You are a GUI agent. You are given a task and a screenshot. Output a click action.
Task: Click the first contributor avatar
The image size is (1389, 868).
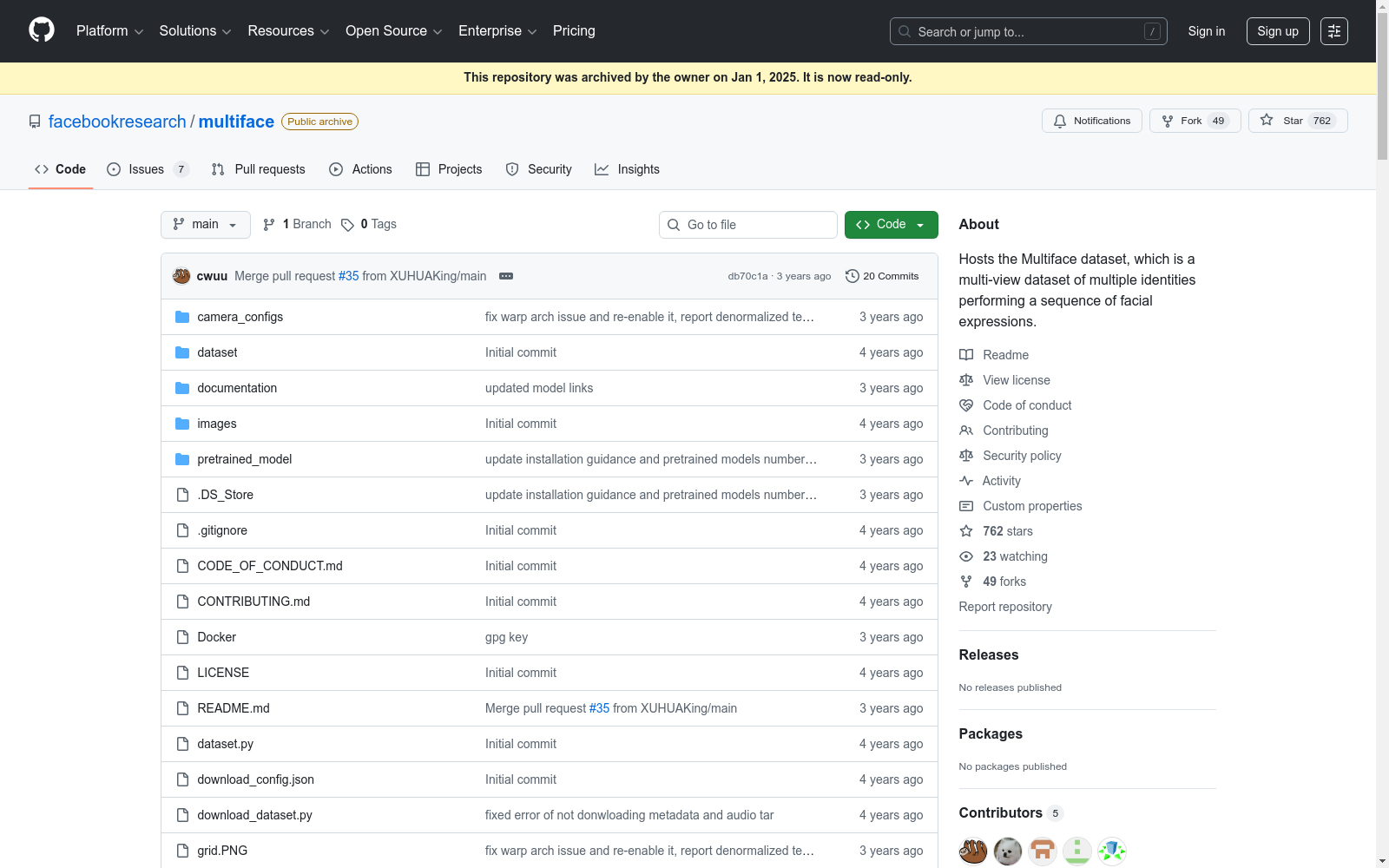coord(973,852)
